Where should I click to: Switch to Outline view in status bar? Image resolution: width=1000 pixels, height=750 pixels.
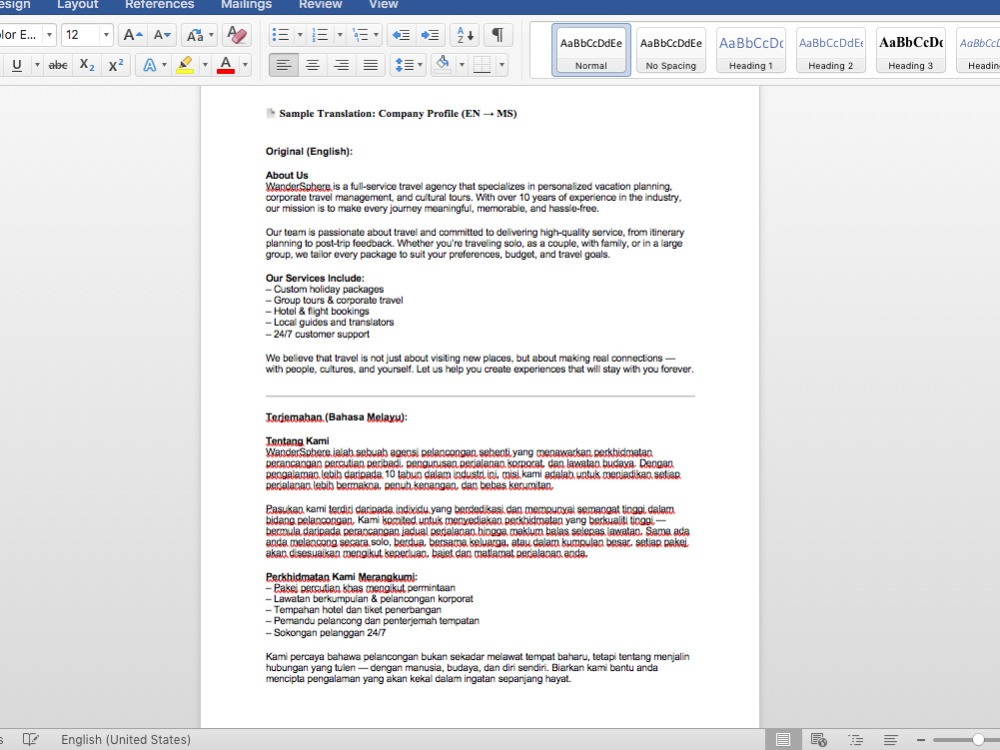coord(855,740)
